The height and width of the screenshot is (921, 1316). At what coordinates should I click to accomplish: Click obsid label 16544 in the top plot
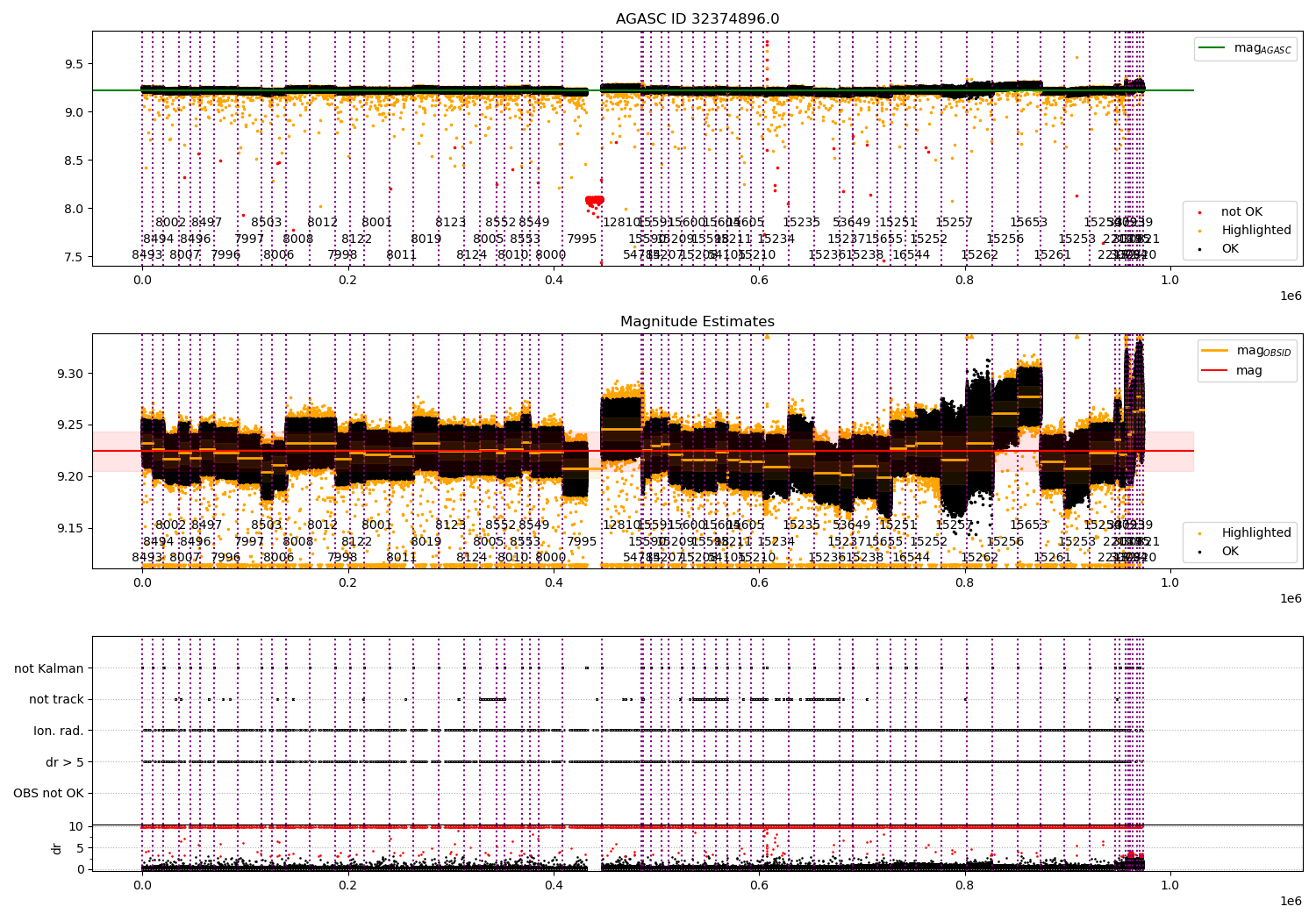912,255
